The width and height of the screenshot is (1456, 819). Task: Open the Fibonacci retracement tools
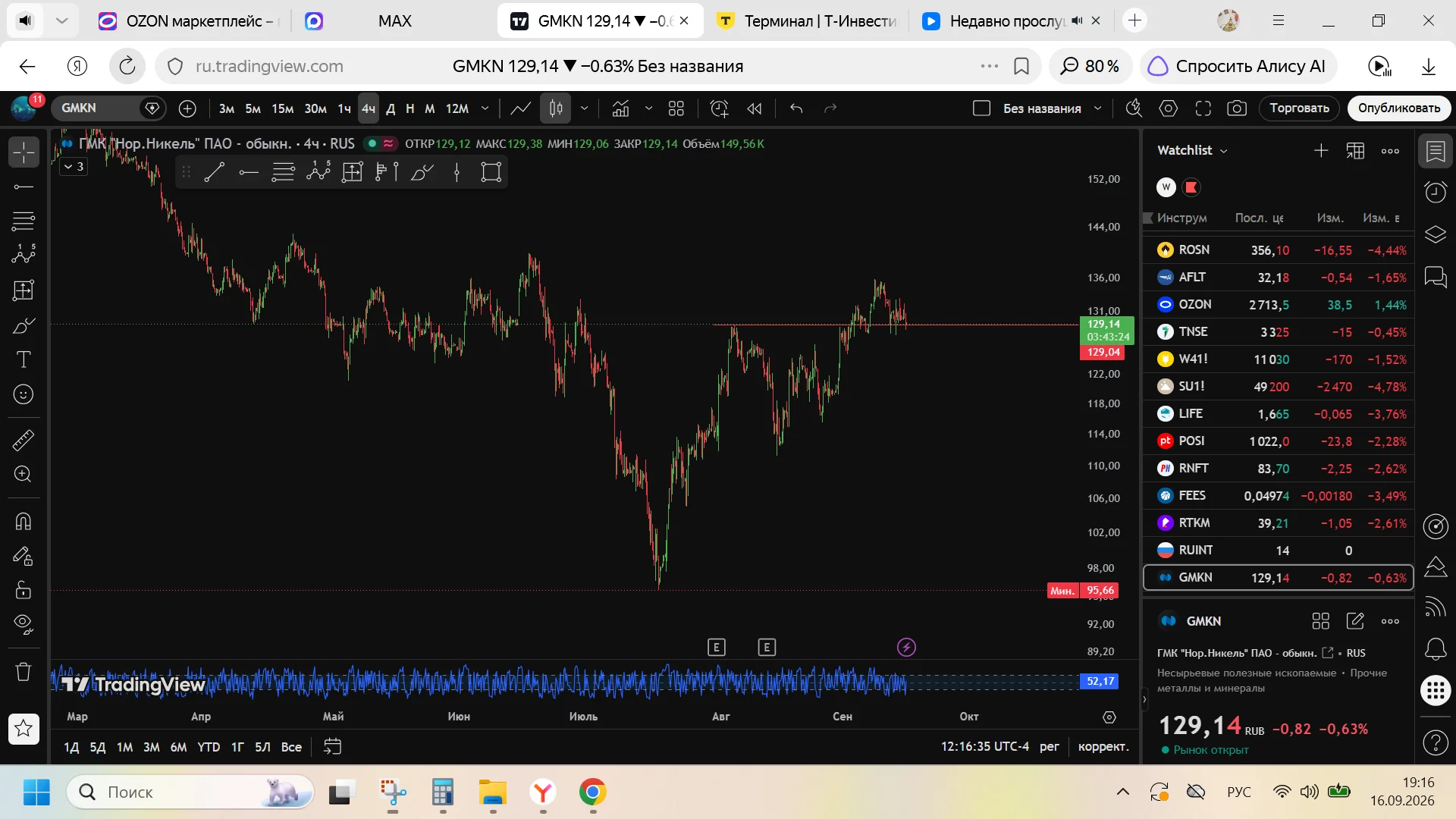(x=24, y=221)
